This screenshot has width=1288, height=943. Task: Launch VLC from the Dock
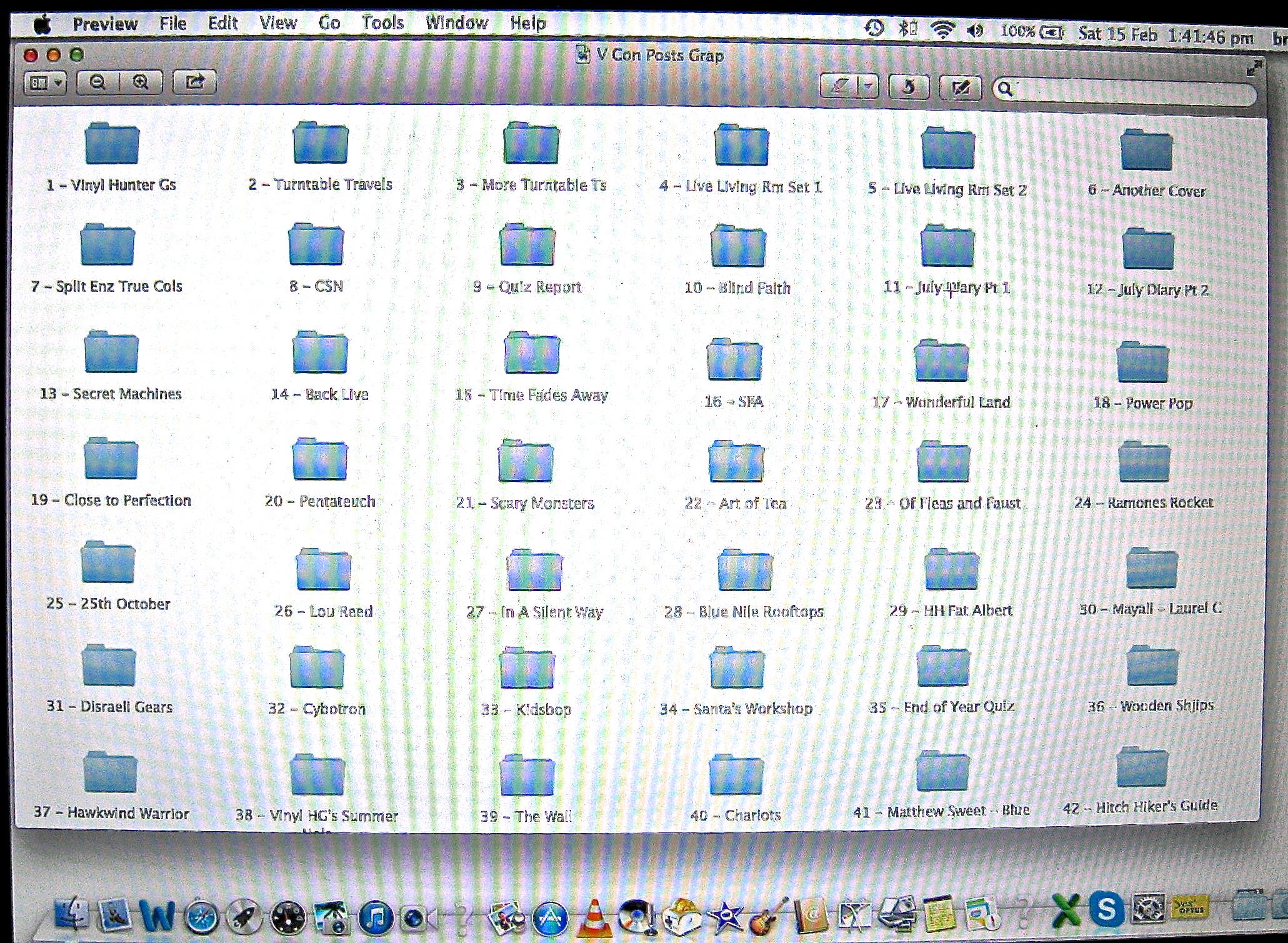point(593,916)
